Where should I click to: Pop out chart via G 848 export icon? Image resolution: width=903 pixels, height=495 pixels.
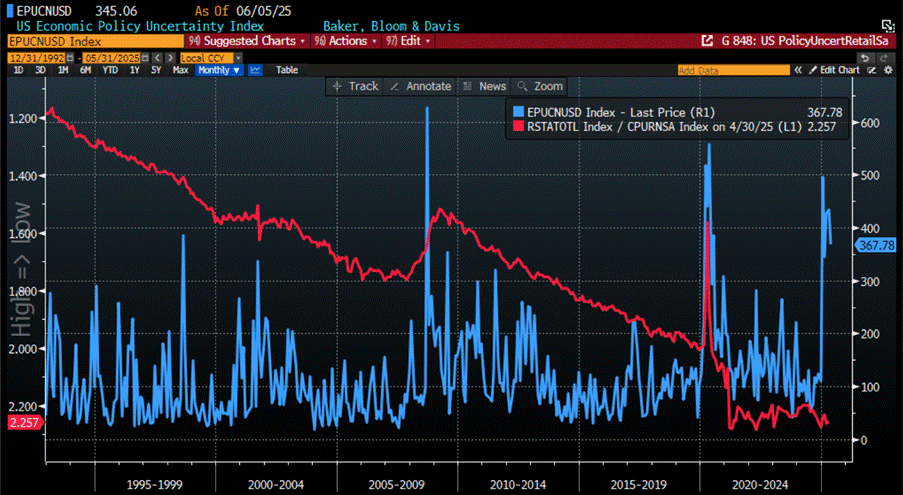[707, 41]
